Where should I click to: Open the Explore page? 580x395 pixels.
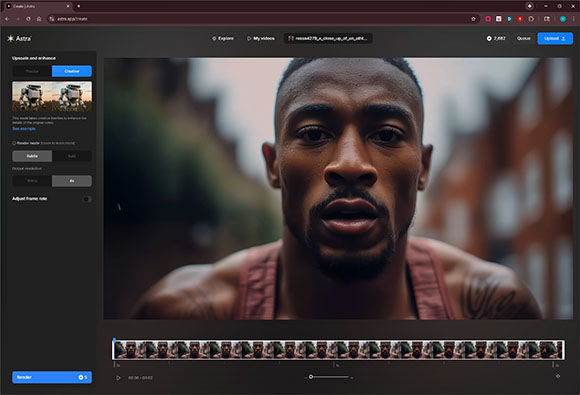click(x=223, y=38)
